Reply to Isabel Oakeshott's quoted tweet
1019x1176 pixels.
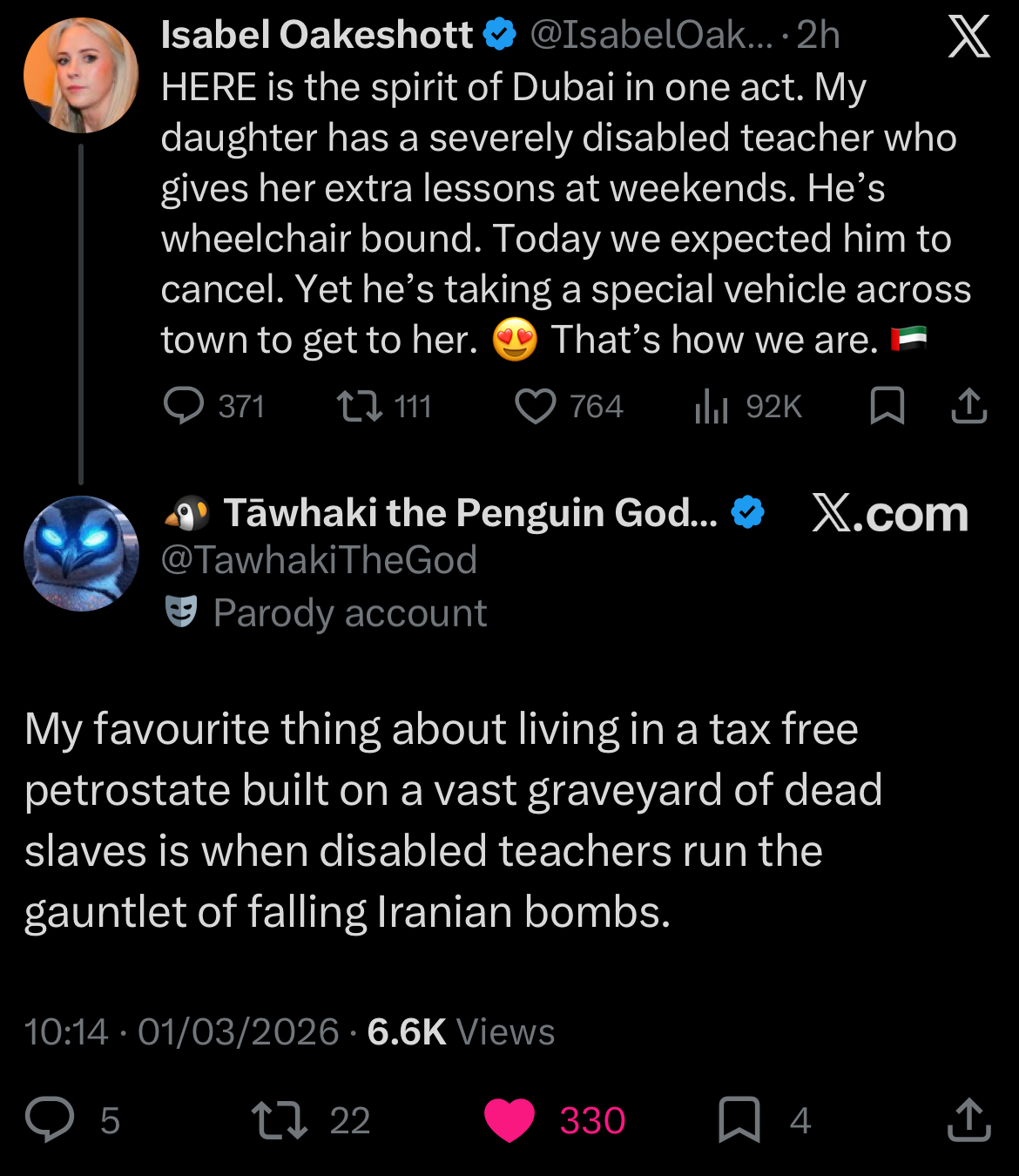pos(184,406)
